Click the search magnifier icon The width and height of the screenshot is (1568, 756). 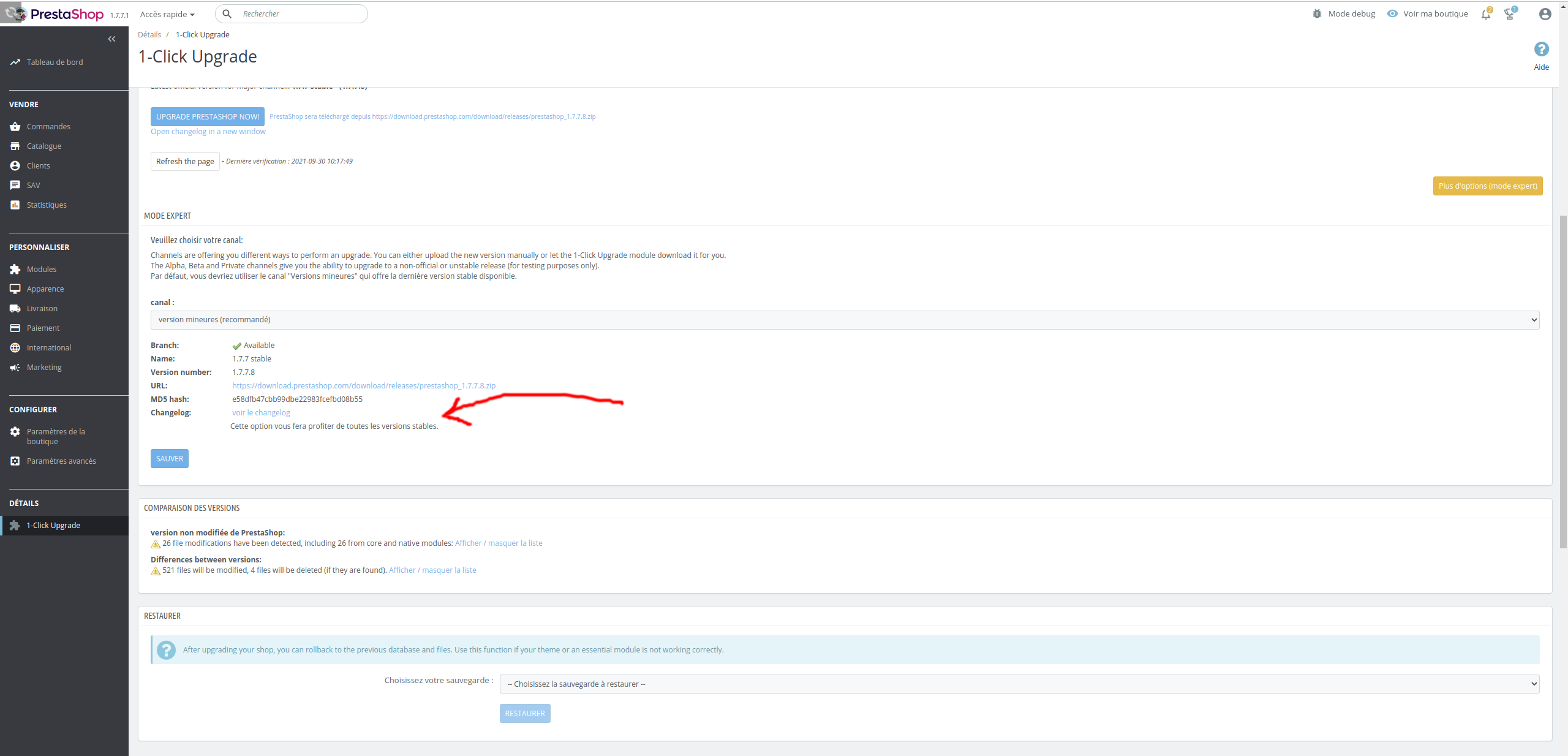pyautogui.click(x=227, y=14)
